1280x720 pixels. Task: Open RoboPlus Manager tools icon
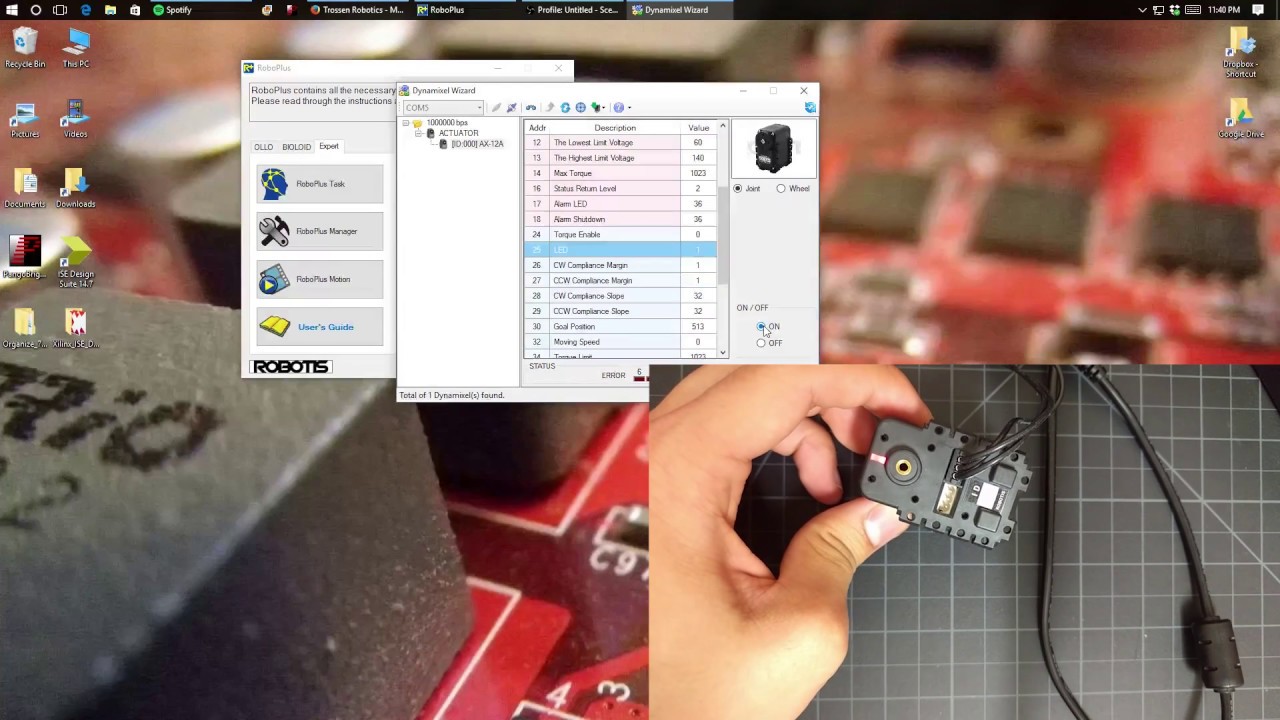[274, 231]
